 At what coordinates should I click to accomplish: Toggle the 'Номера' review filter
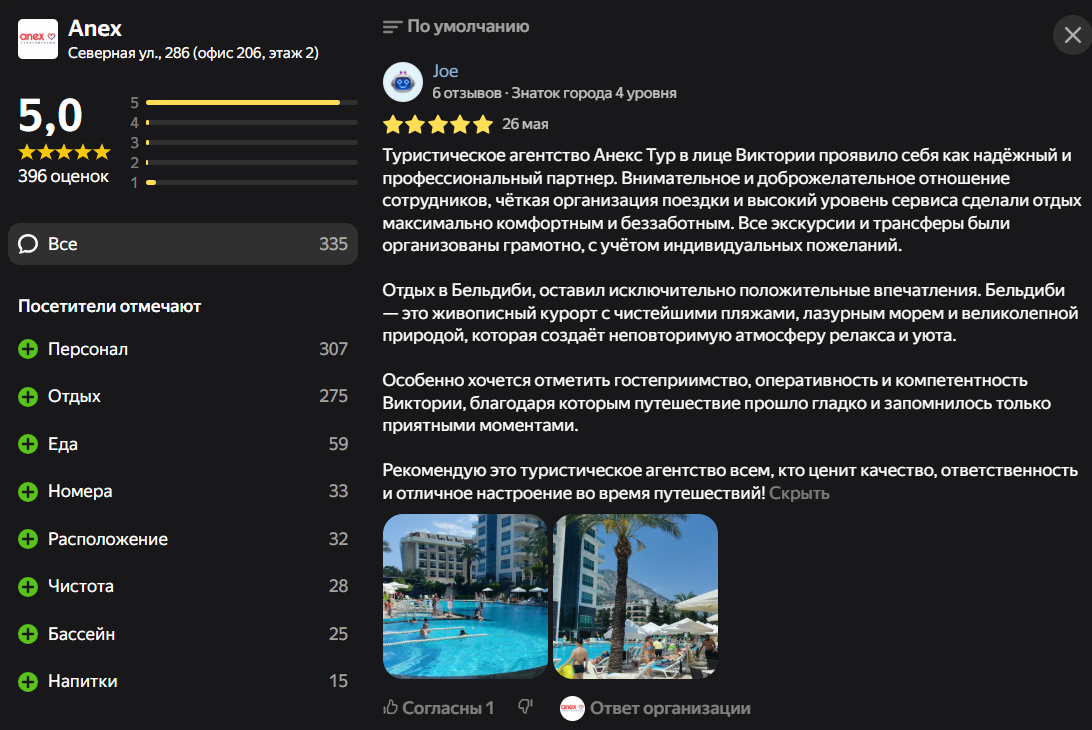click(80, 491)
